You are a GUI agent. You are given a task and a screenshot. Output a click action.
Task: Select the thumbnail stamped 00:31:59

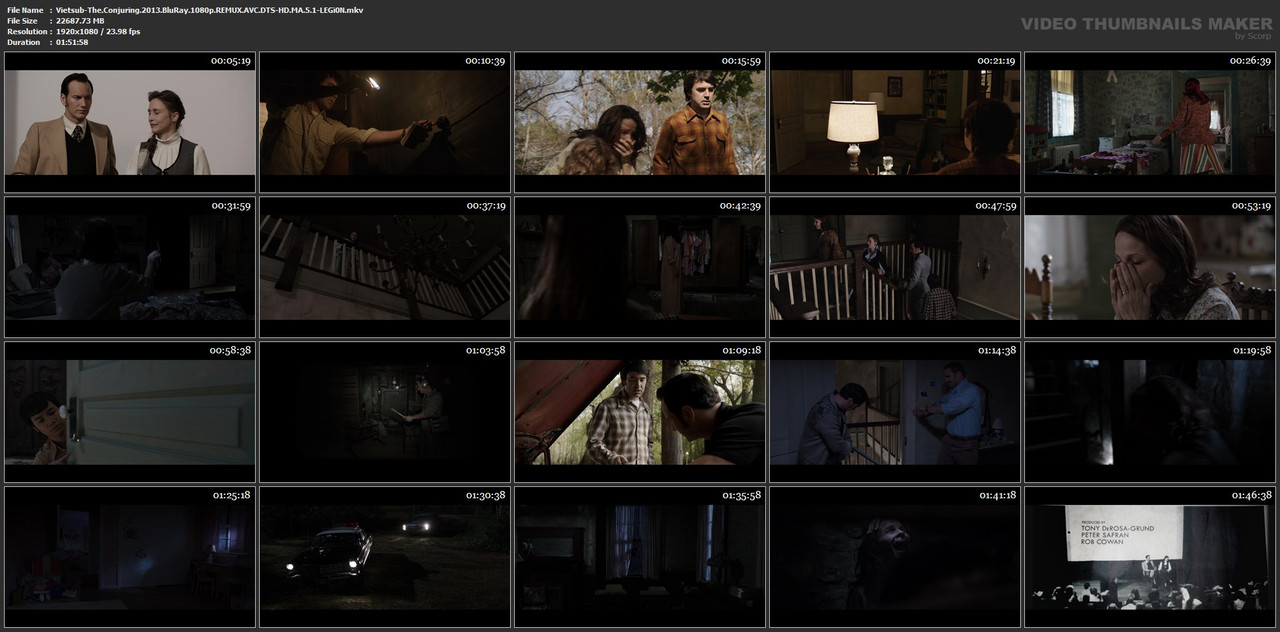coord(130,267)
